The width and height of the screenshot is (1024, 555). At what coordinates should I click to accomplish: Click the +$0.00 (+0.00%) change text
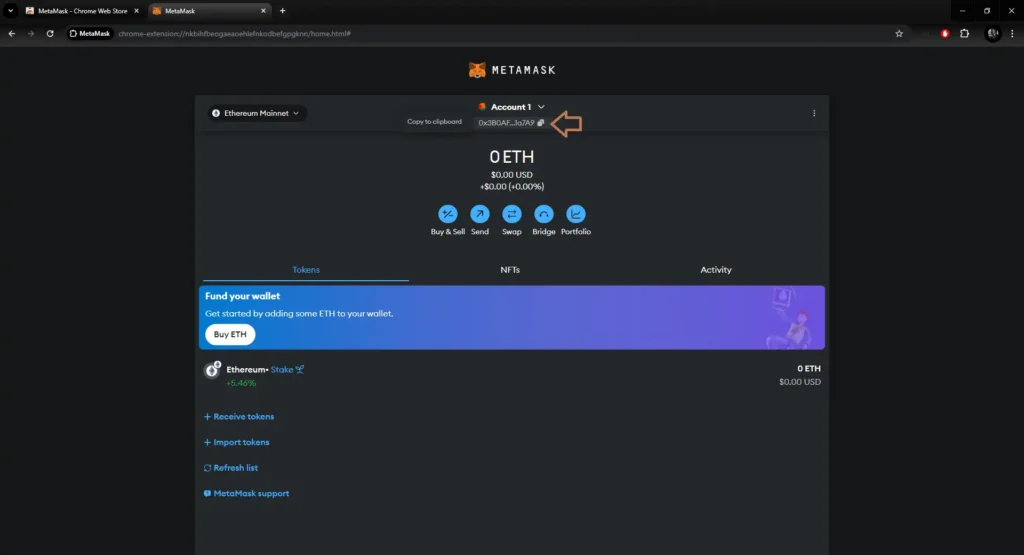click(511, 187)
